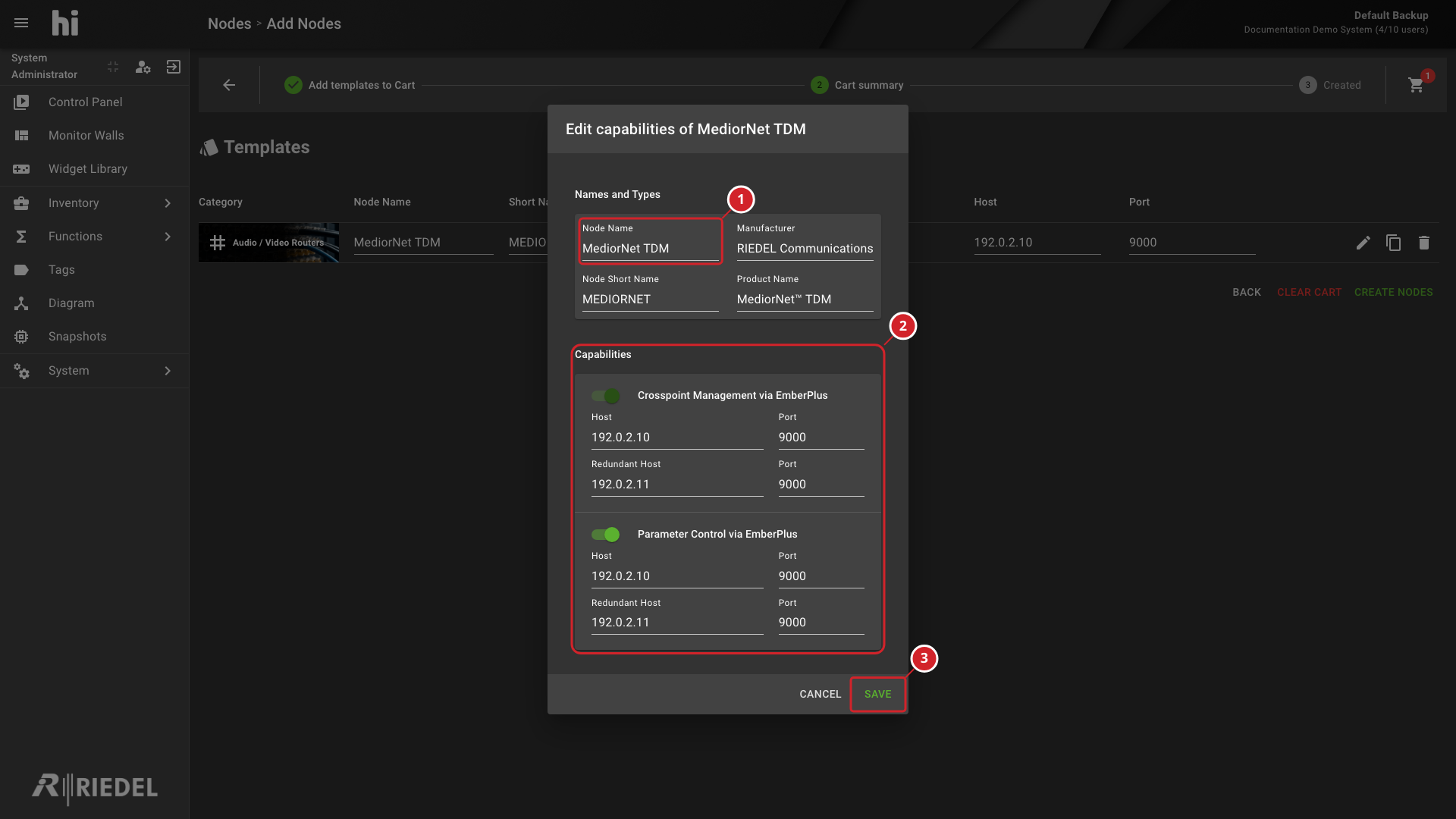Screen dimensions: 1456x819
Task: Delete MediorNet TDM row with trash icon
Action: click(1423, 243)
